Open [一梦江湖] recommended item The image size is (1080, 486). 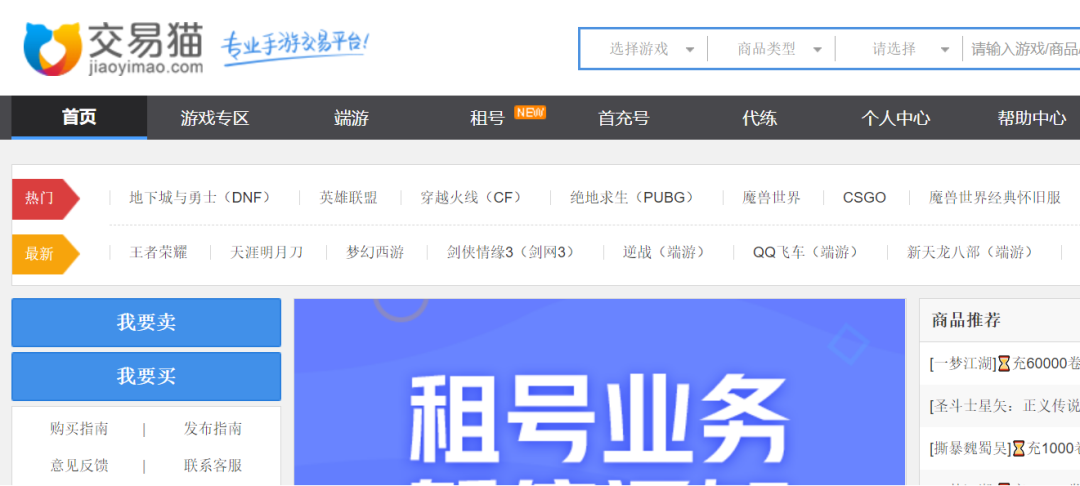[x=1004, y=364]
